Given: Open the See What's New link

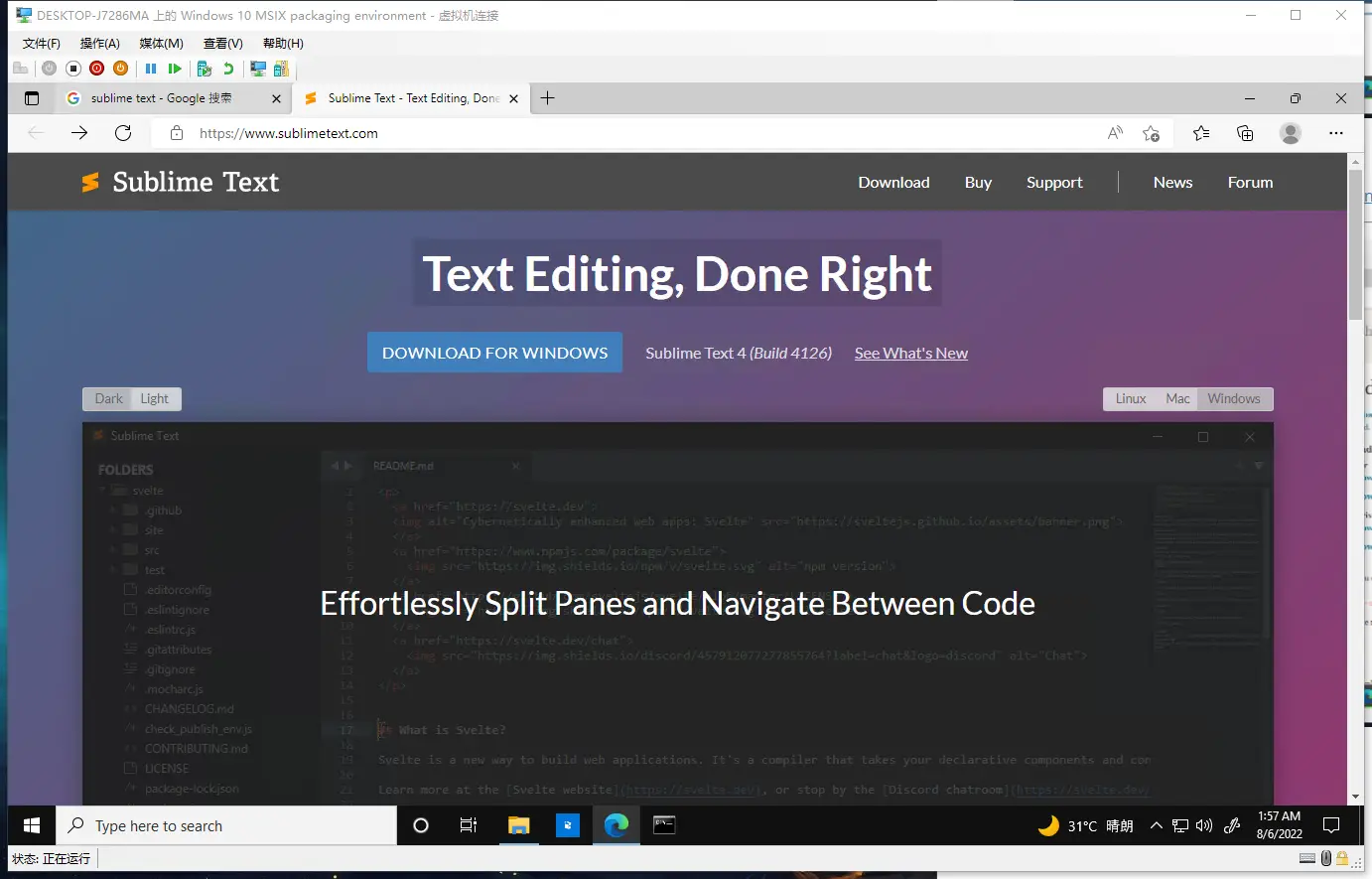Looking at the screenshot, I should tap(910, 354).
